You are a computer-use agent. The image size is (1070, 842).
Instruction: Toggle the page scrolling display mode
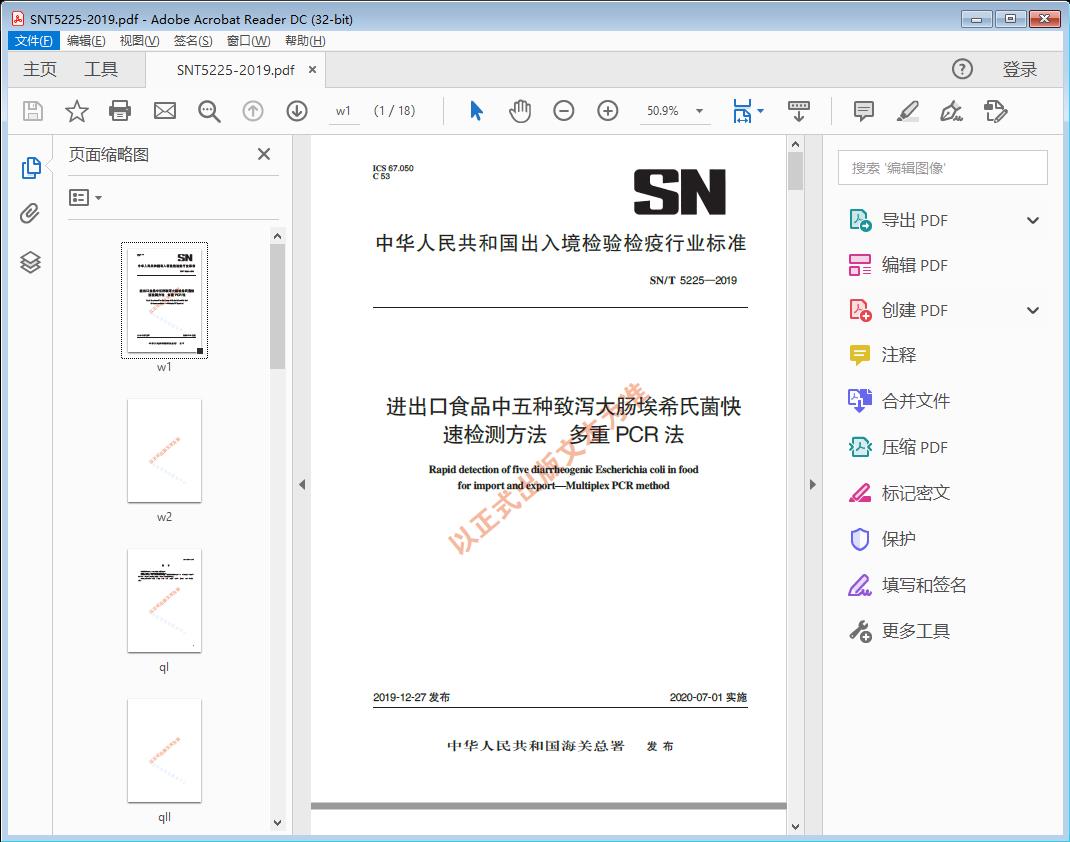pos(799,111)
